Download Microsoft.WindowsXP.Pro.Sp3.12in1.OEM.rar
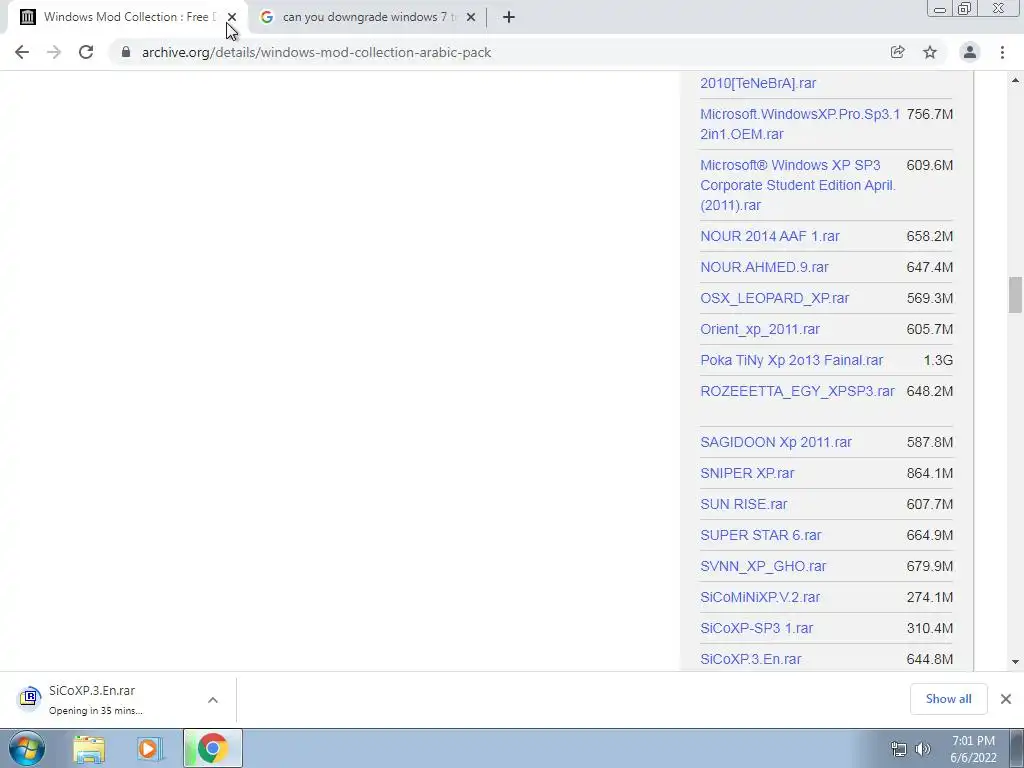1024x768 pixels. (800, 124)
